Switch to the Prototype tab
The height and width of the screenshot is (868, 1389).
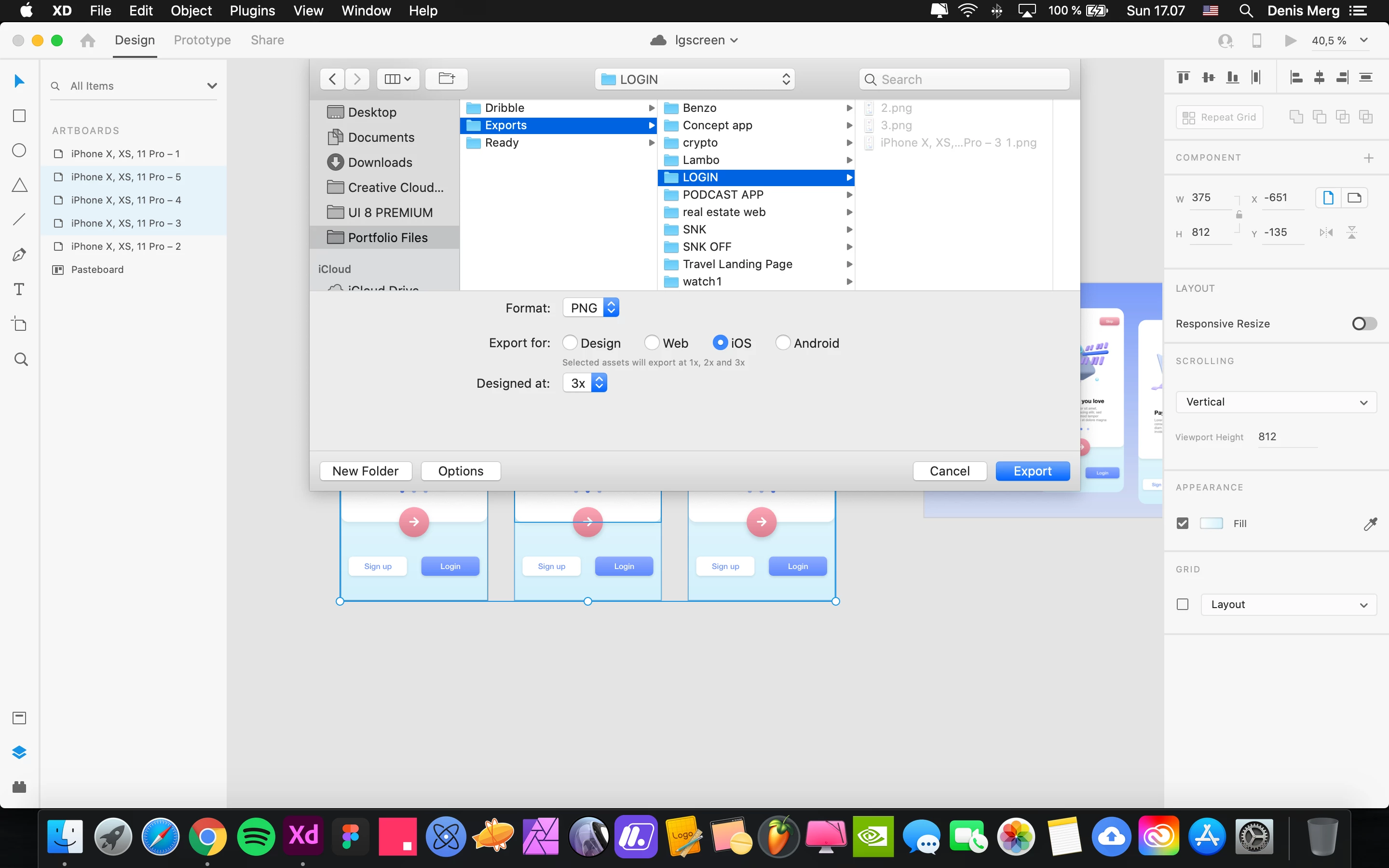(202, 40)
